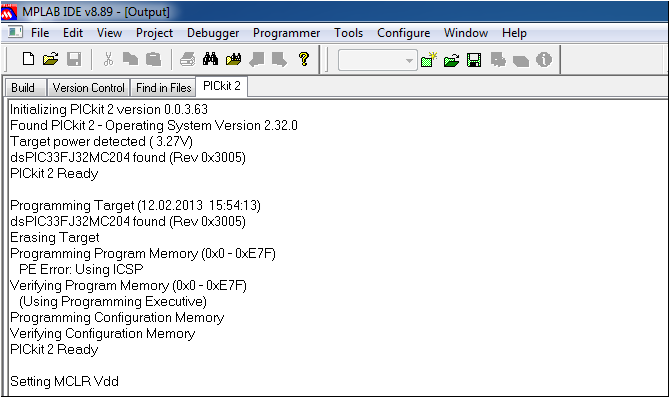
Task: Select the PICkit 2 output tab
Action: click(221, 86)
